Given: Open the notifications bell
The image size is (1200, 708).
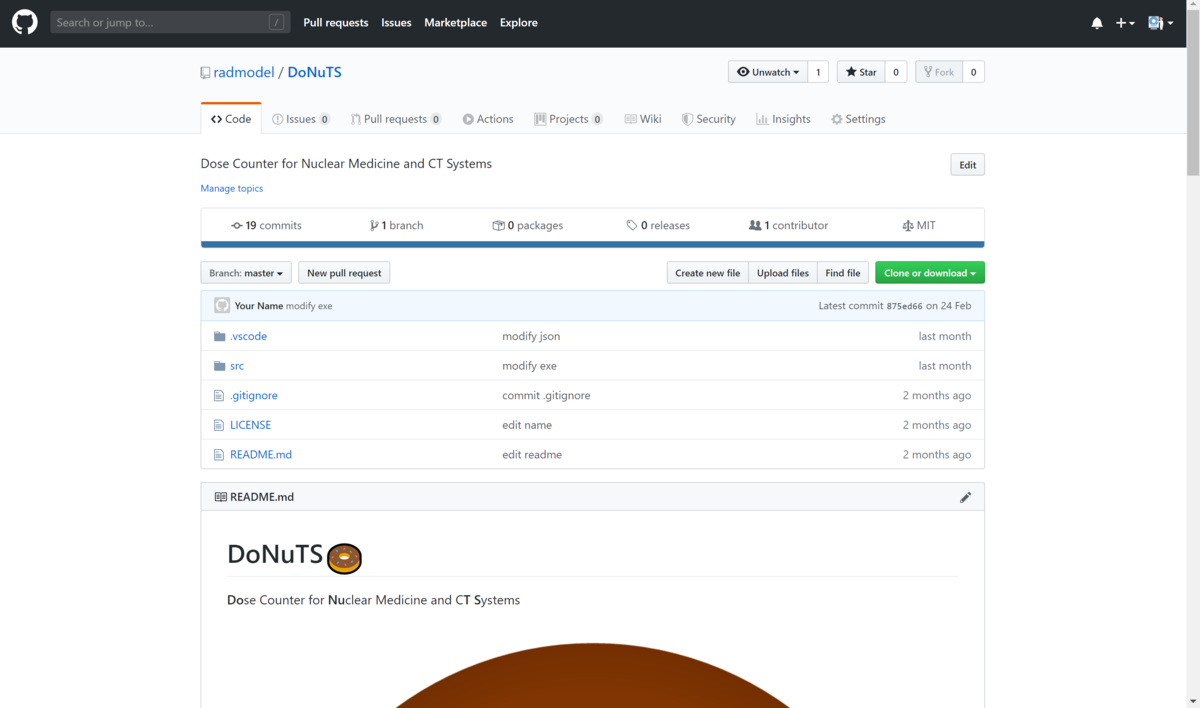Looking at the screenshot, I should pyautogui.click(x=1097, y=23).
